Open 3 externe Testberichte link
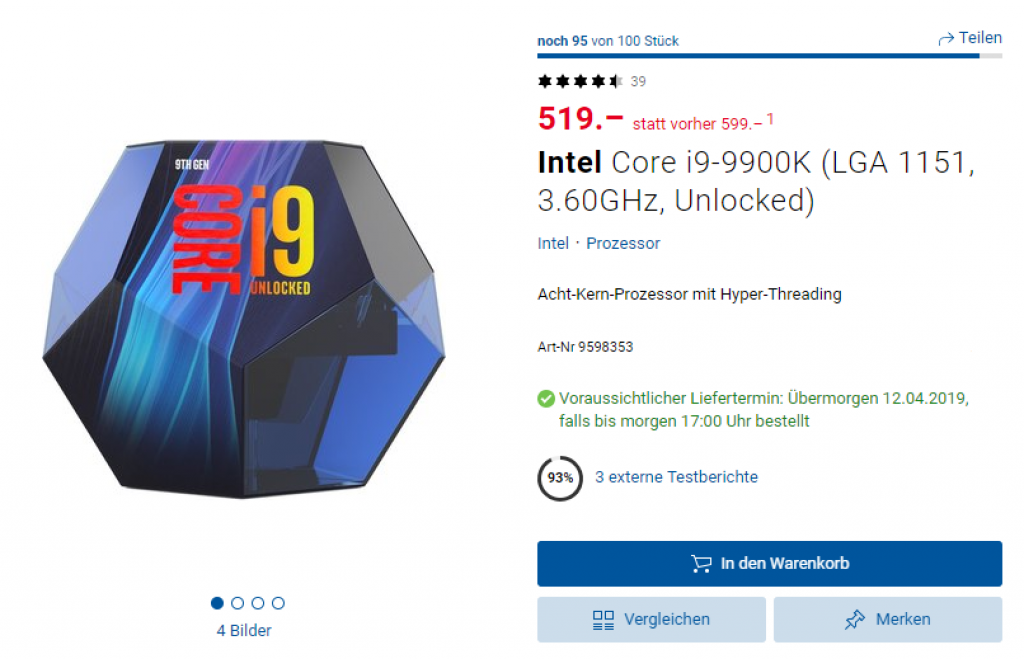 (676, 477)
